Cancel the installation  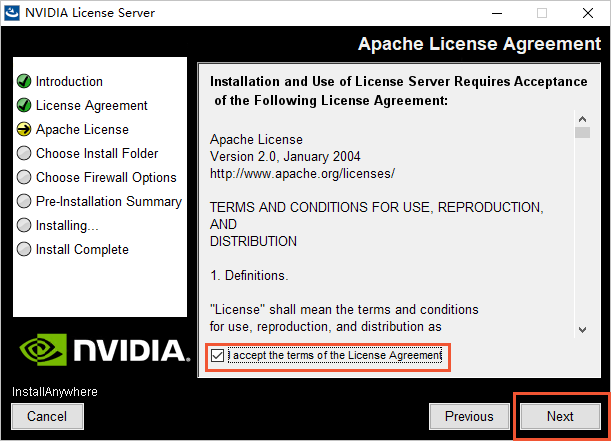(x=47, y=416)
